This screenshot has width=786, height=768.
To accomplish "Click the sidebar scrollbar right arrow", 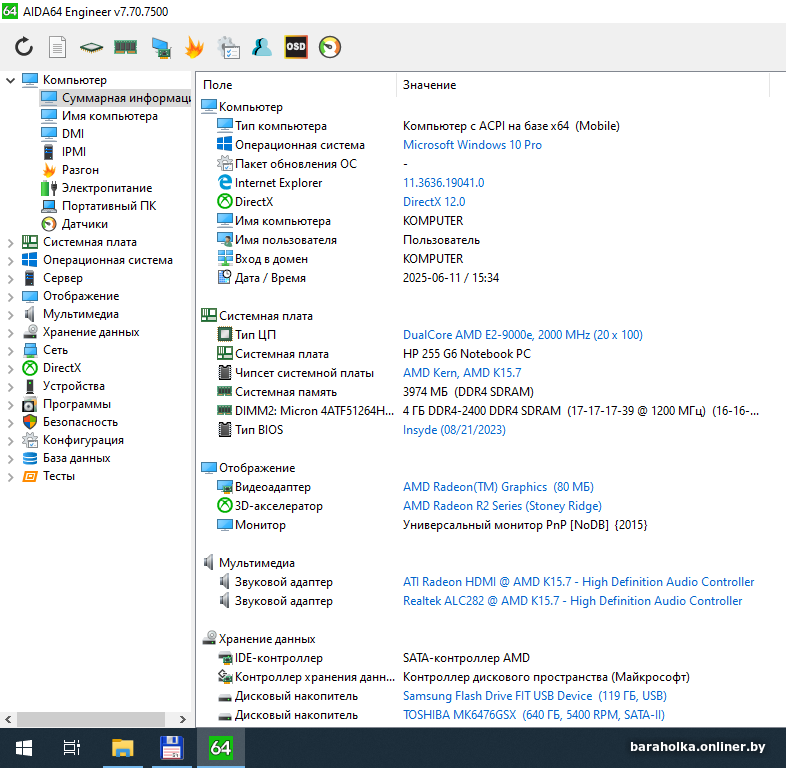I will click(x=183, y=719).
